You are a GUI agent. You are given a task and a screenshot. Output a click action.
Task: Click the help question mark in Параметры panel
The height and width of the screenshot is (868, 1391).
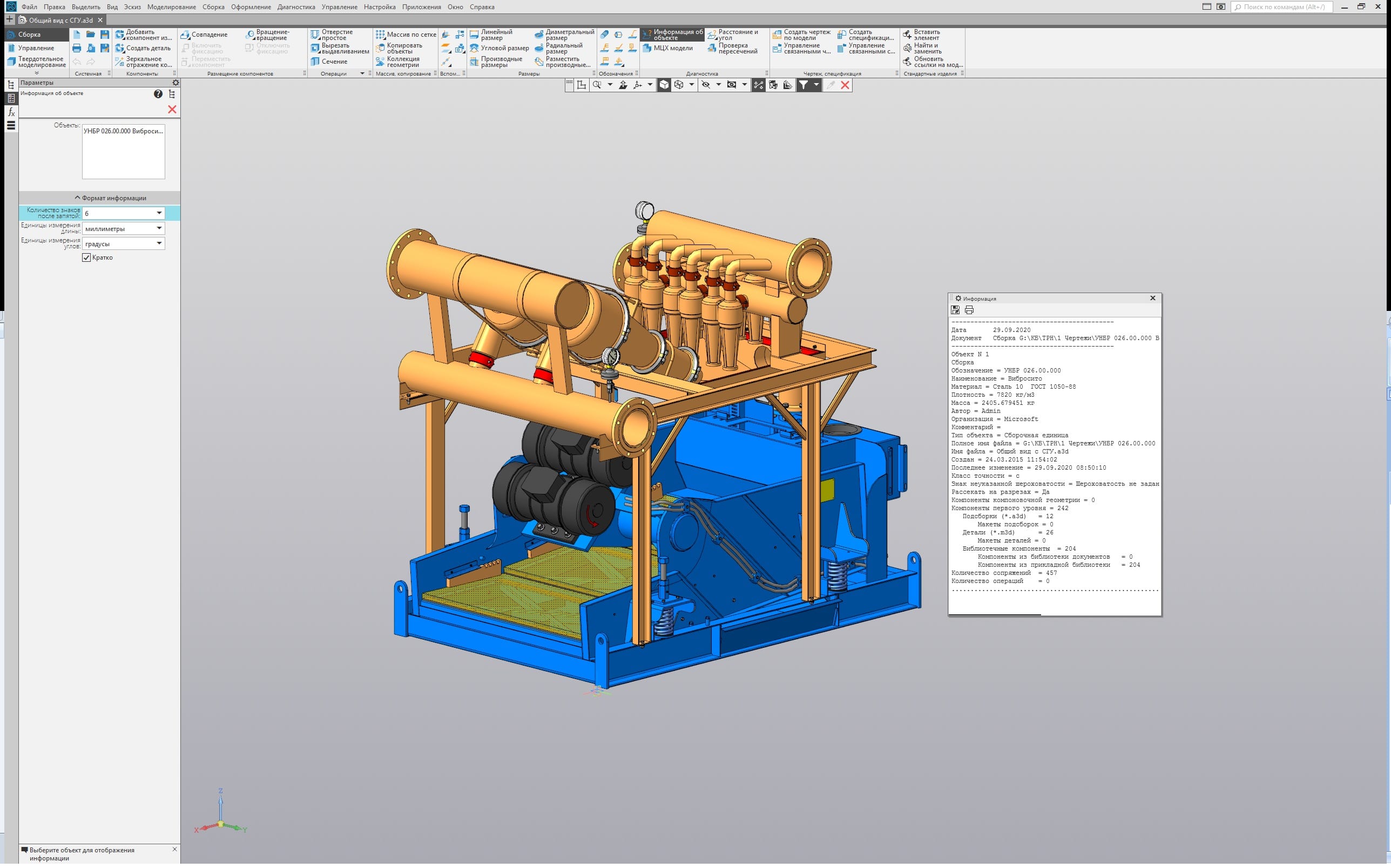point(158,94)
